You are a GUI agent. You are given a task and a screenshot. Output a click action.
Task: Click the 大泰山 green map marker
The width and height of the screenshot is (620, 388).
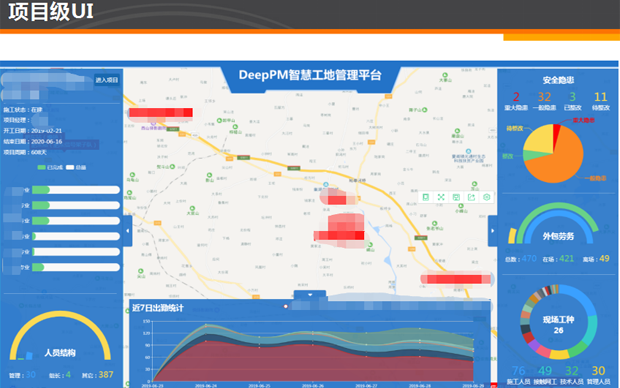(445, 75)
